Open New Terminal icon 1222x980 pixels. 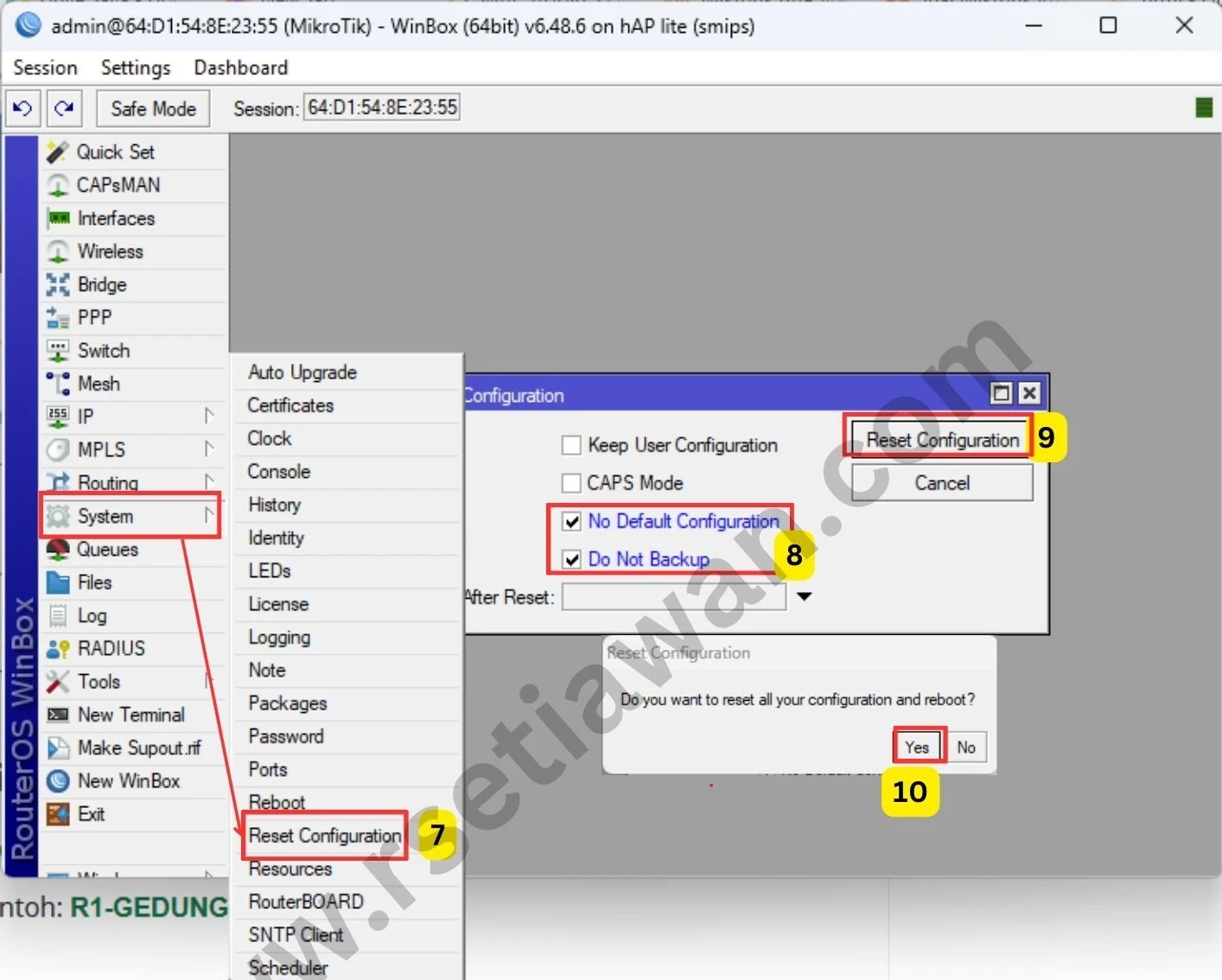(x=57, y=716)
